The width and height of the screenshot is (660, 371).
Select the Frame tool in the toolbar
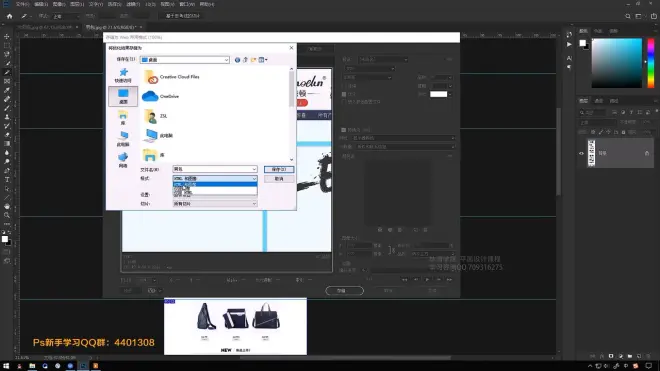(7, 81)
